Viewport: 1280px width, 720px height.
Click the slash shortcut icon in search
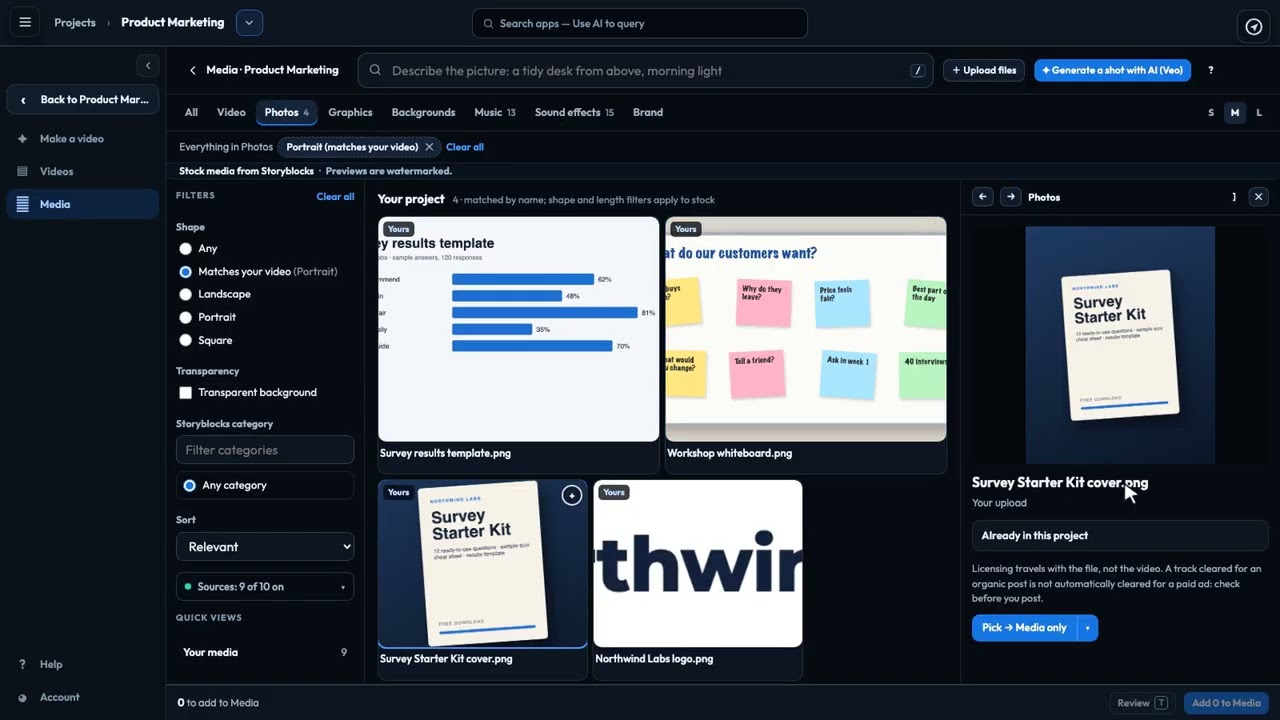click(917, 71)
